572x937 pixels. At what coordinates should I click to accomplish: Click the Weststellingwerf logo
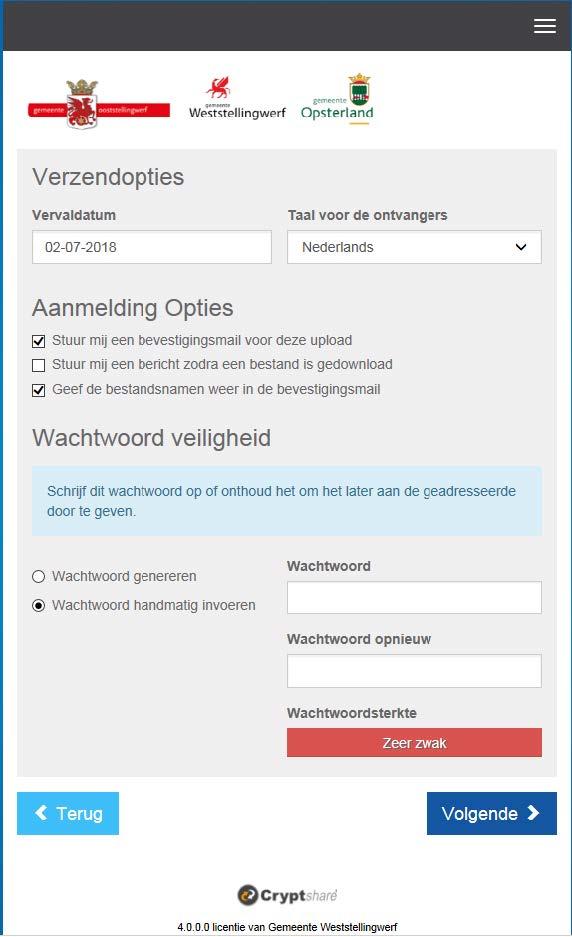point(237,99)
